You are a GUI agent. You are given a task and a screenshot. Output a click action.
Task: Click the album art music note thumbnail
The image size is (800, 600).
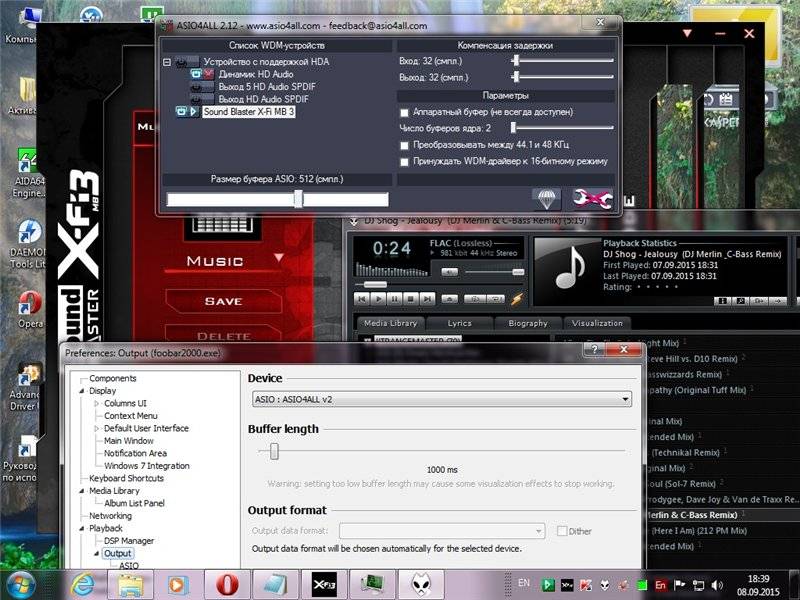566,270
